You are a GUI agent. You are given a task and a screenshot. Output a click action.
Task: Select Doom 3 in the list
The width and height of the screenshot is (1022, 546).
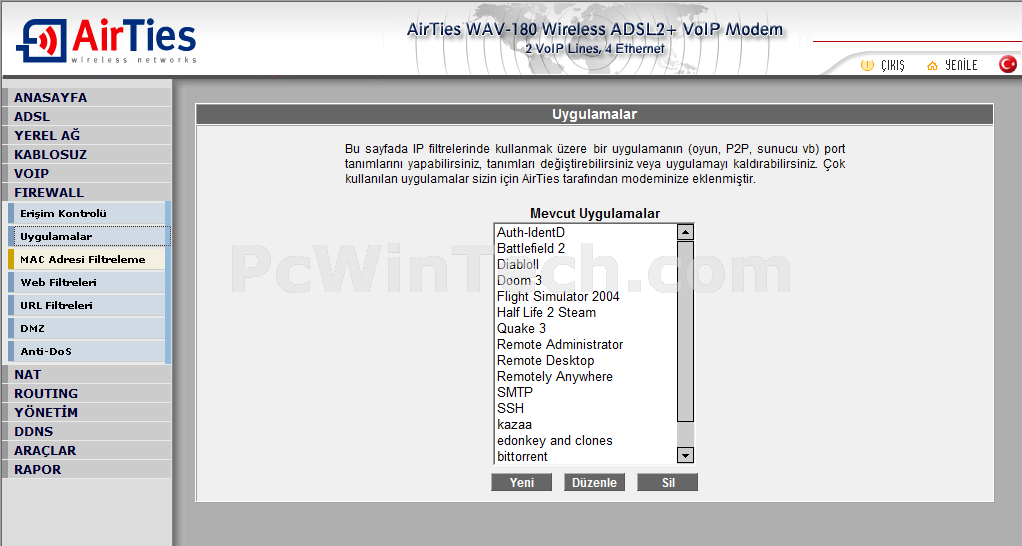tap(585, 280)
